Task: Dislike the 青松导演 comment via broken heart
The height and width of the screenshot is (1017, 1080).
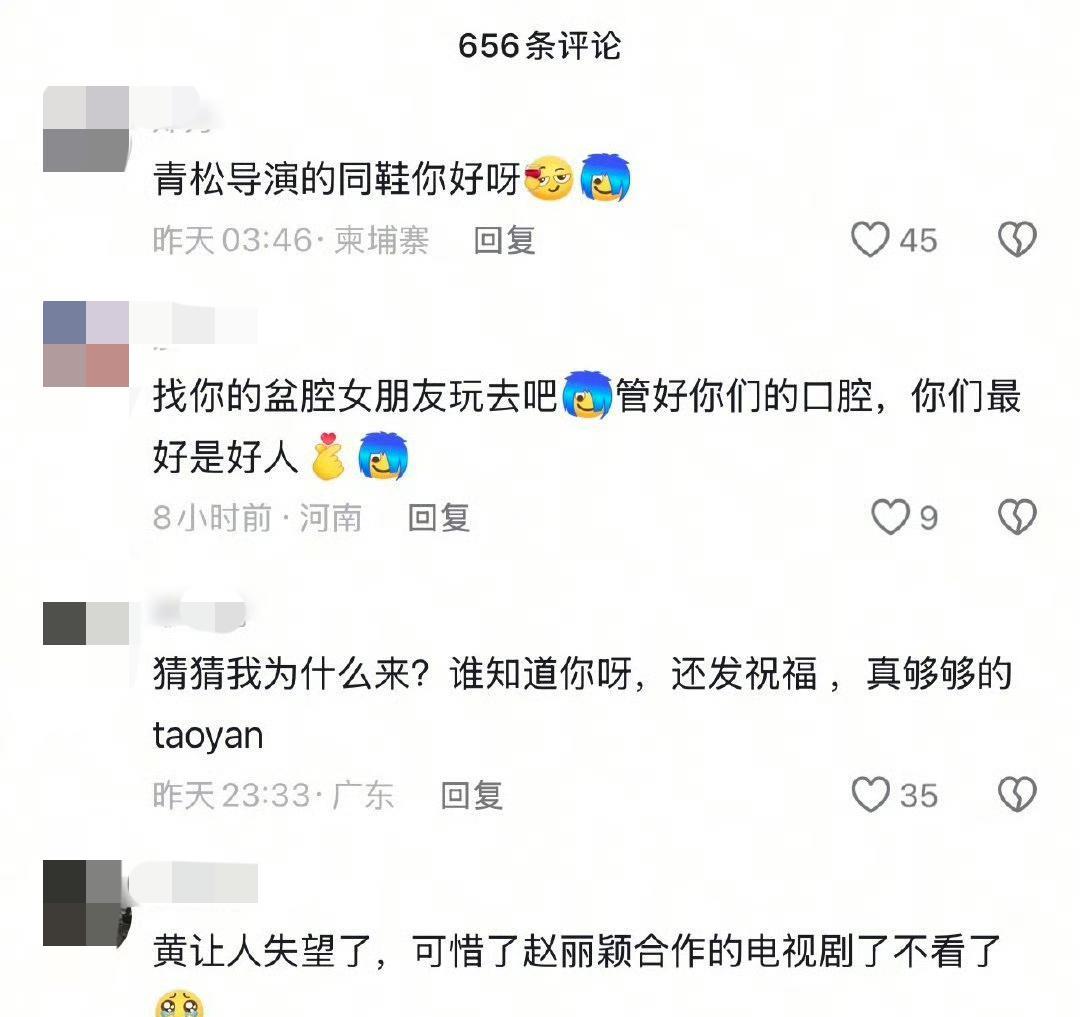Action: 1017,240
